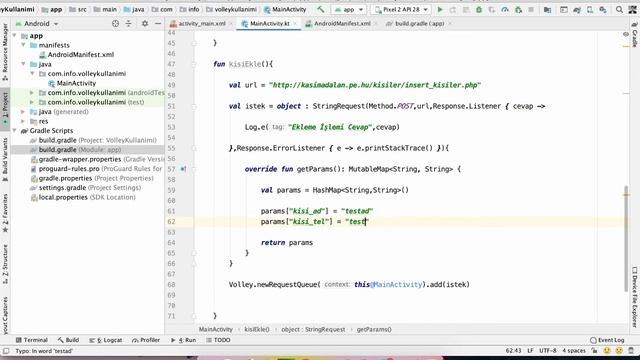Image resolution: width=640 pixels, height=360 pixels.
Task: Open the Pixel 2 API 28 device dropdown
Action: [x=401, y=9]
